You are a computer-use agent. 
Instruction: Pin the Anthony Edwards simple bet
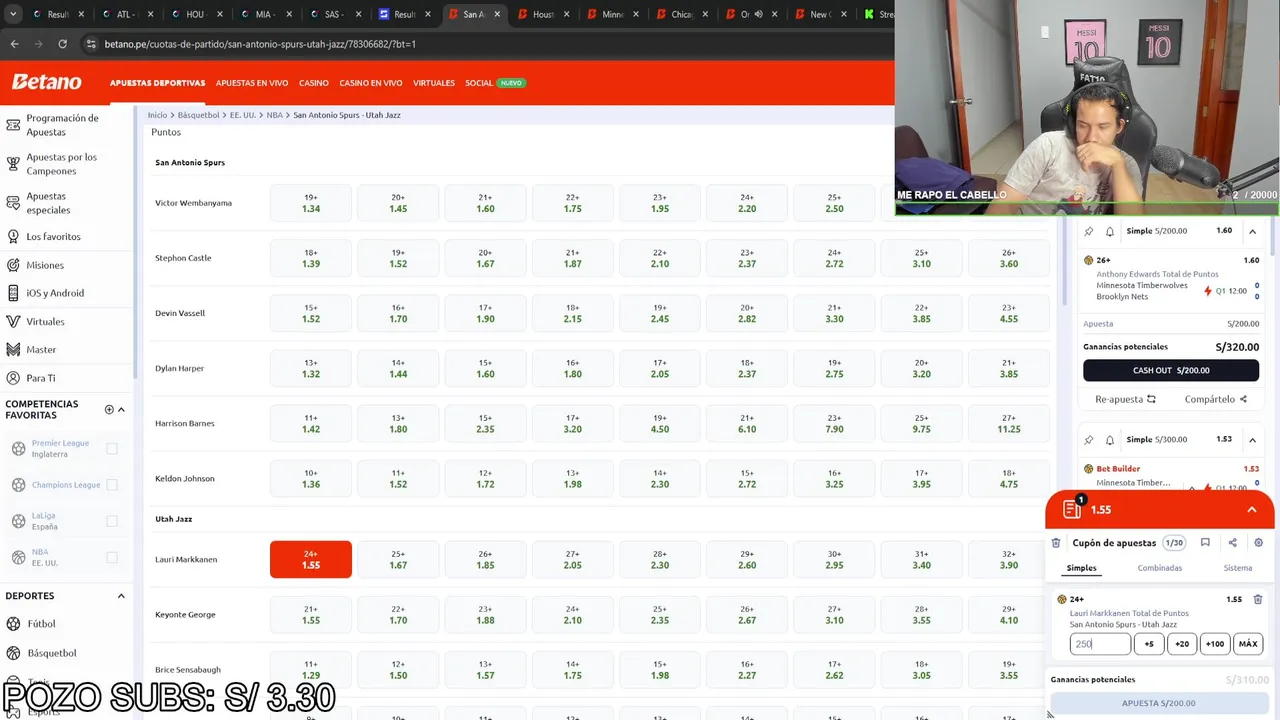pyautogui.click(x=1089, y=231)
